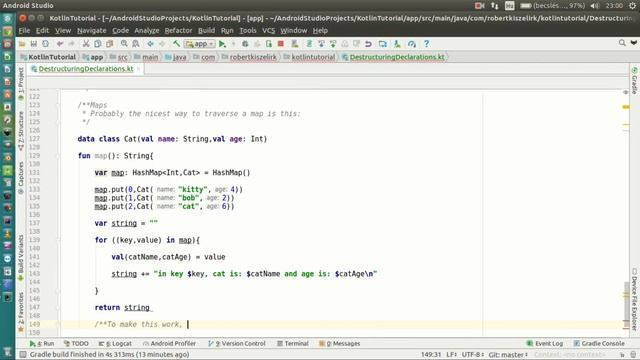Click the Undo arrow toolbar icon

click(60, 44)
